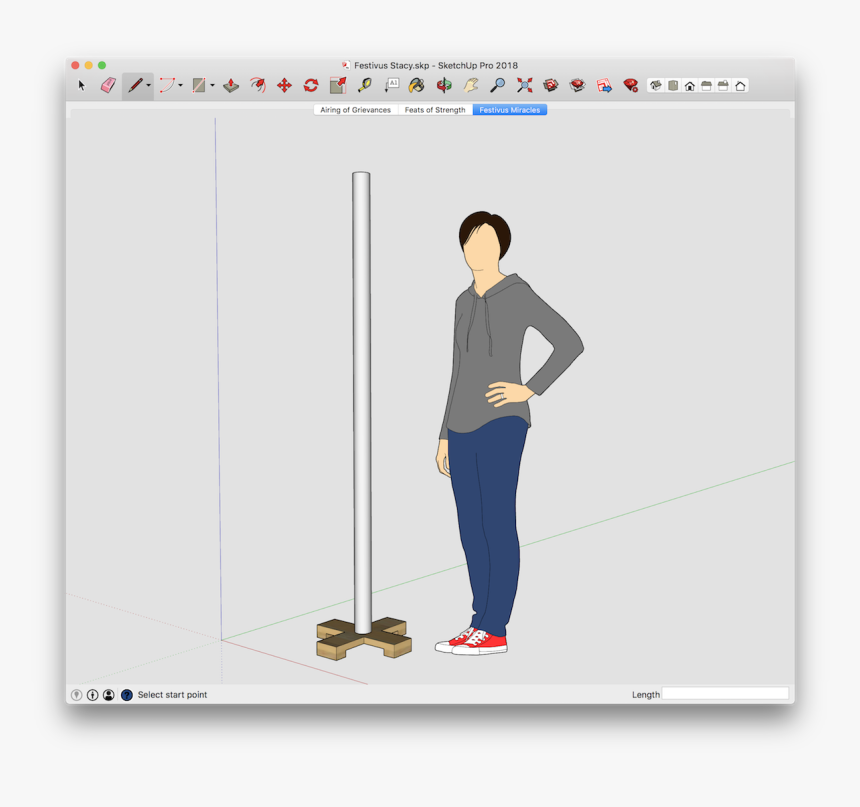Activate the Push/Pull tool
Screen dimensions: 860x807
click(232, 86)
